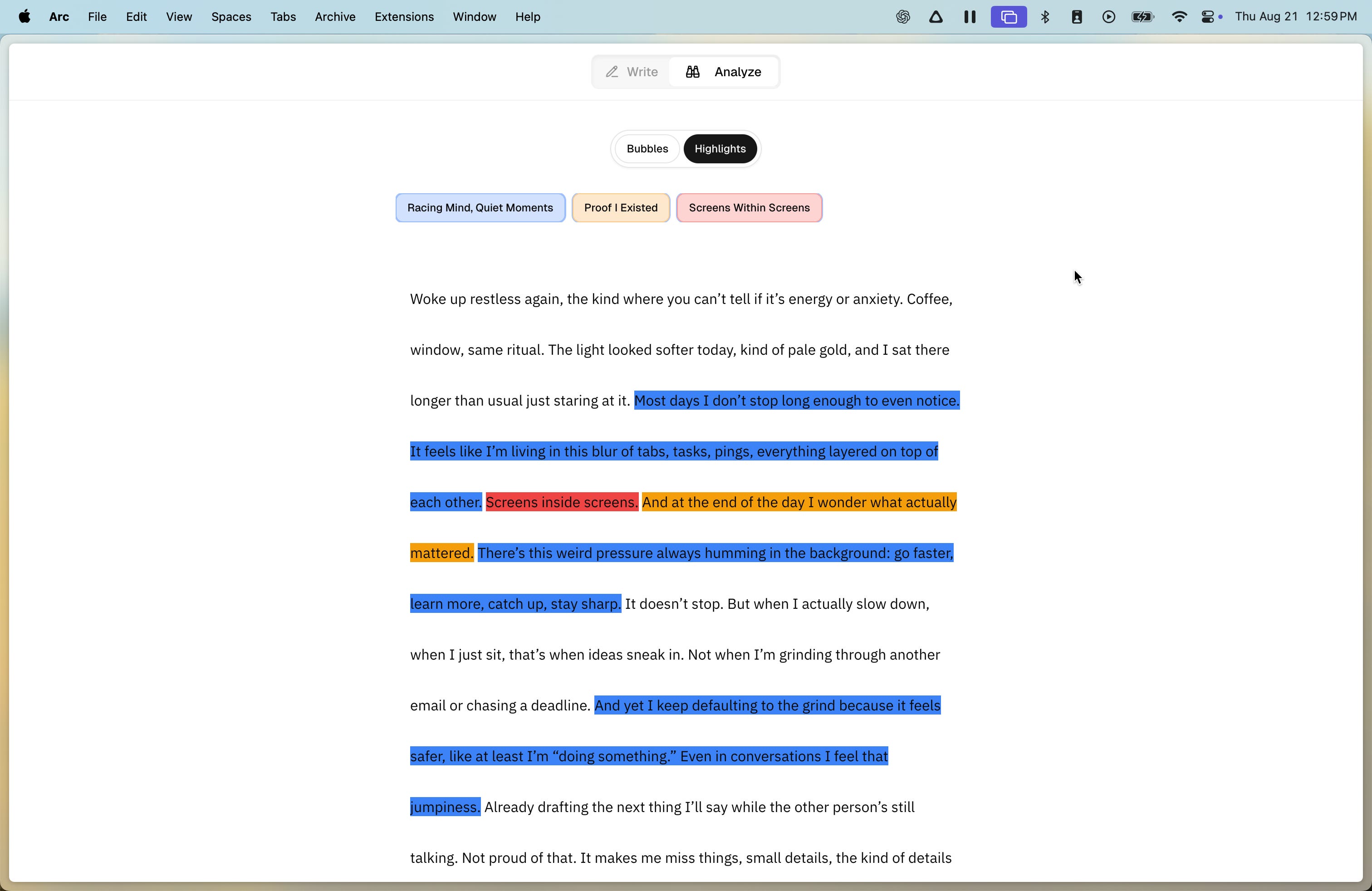Screen dimensions: 1372x891
Task: Select the Highlights view toggle
Action: coord(720,149)
